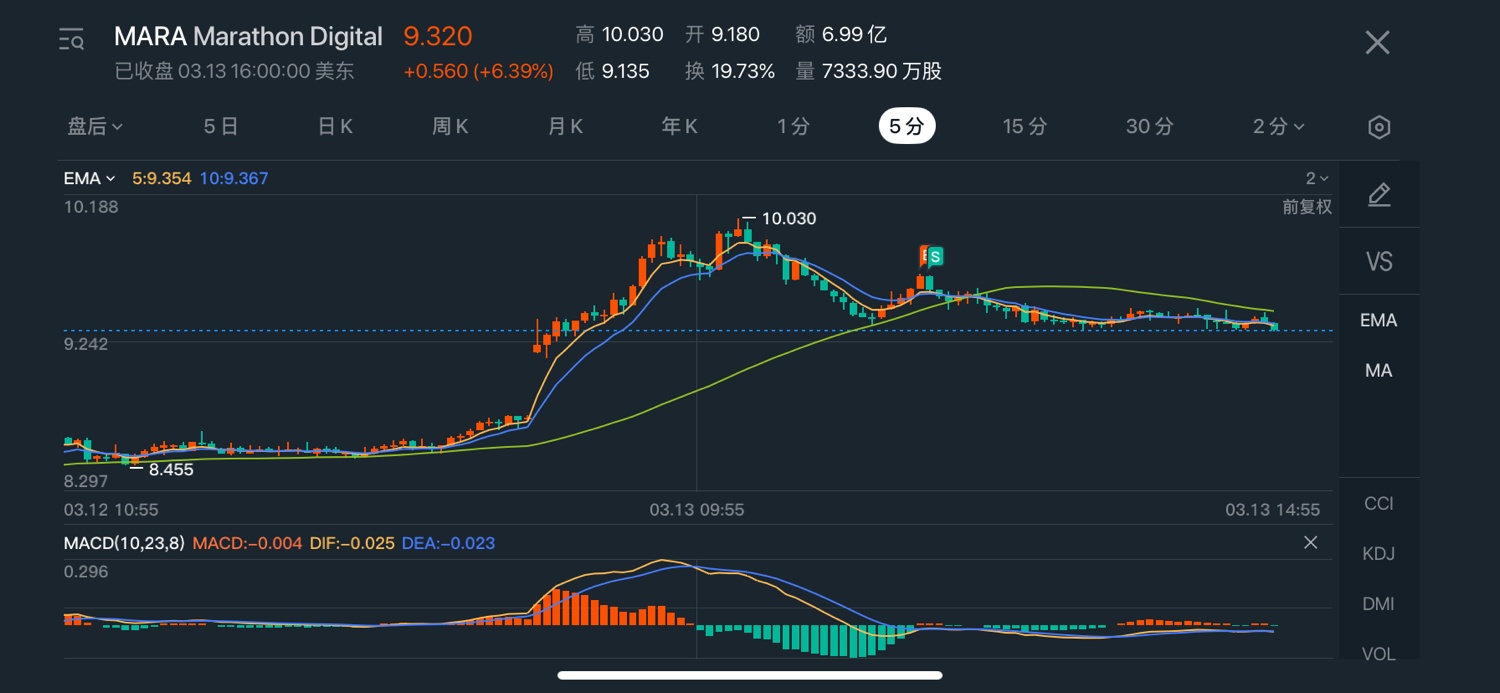Select the 1分 timeframe tab
This screenshot has height=693, width=1500.
tap(793, 127)
